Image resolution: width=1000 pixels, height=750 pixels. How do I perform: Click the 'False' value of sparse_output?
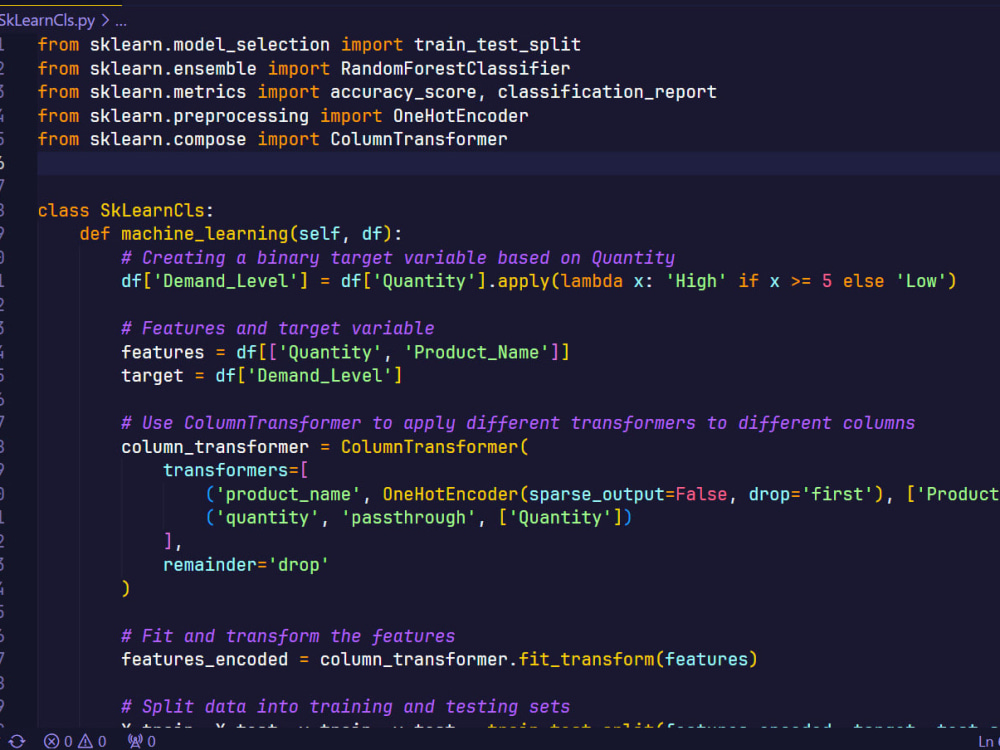(702, 494)
